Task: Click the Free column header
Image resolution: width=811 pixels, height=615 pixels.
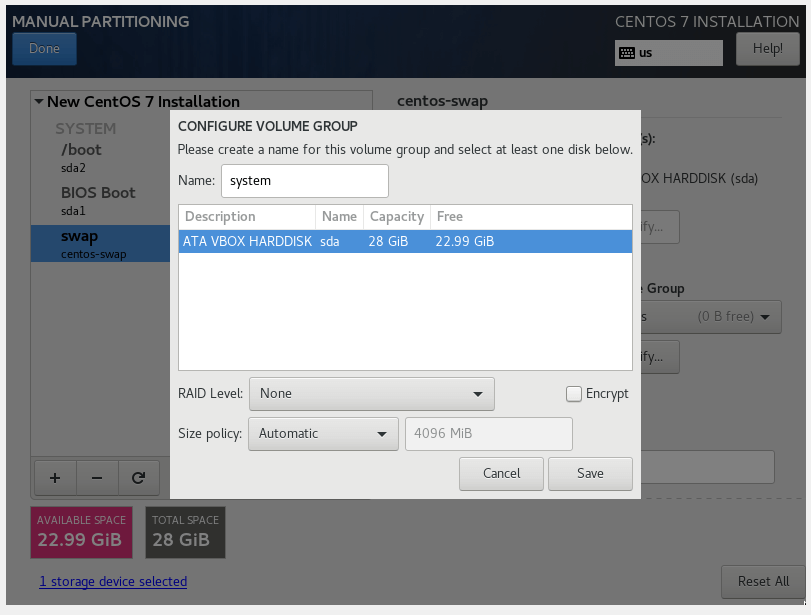Action: 531,217
